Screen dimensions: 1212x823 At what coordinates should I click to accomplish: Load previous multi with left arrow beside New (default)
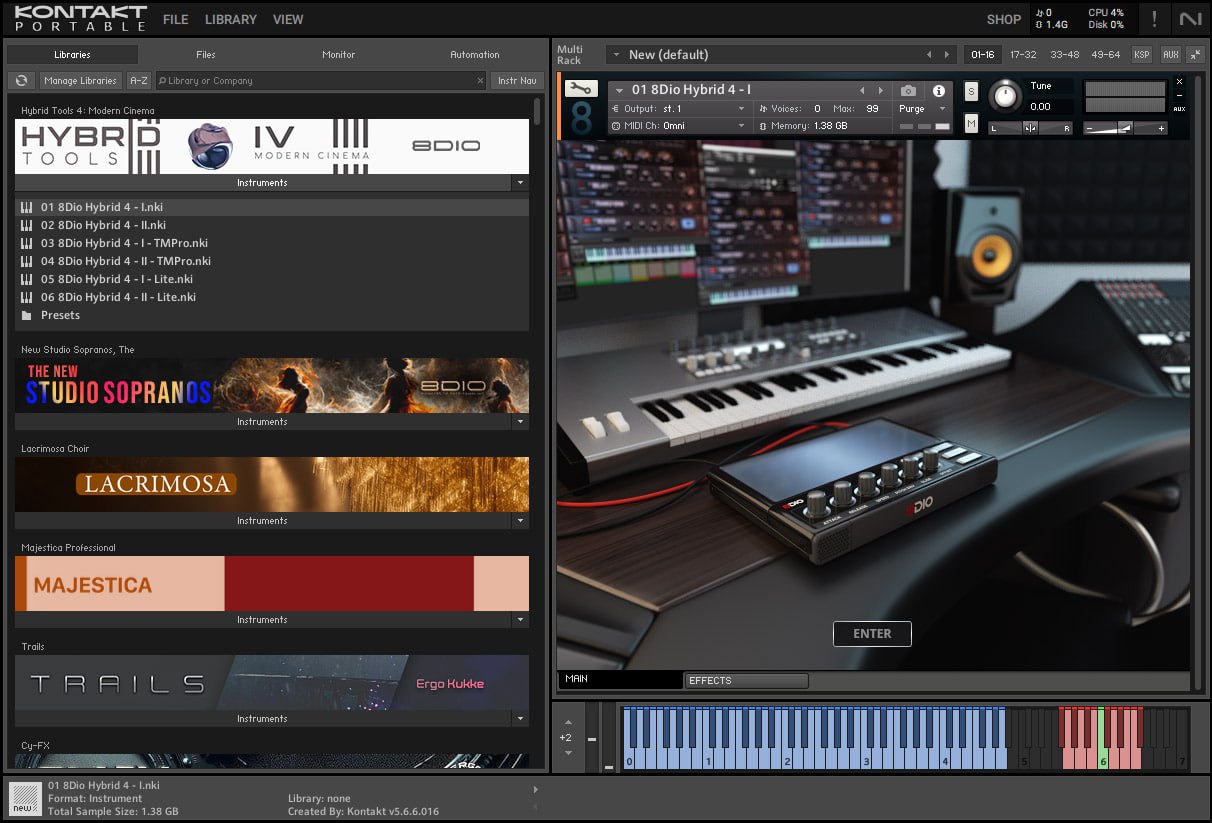(929, 55)
